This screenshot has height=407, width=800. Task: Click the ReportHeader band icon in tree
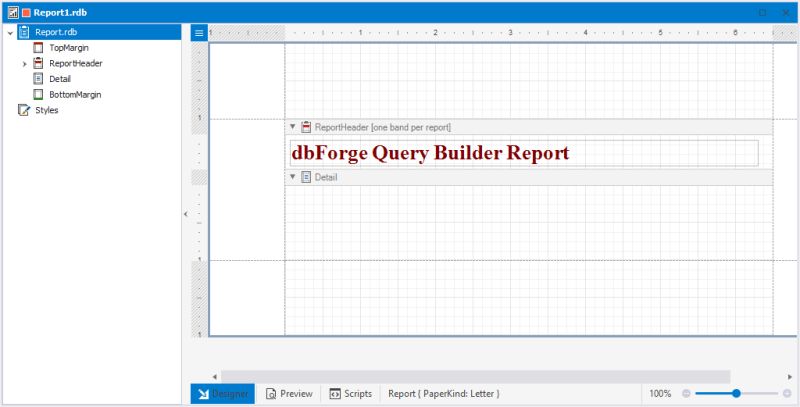[38, 63]
